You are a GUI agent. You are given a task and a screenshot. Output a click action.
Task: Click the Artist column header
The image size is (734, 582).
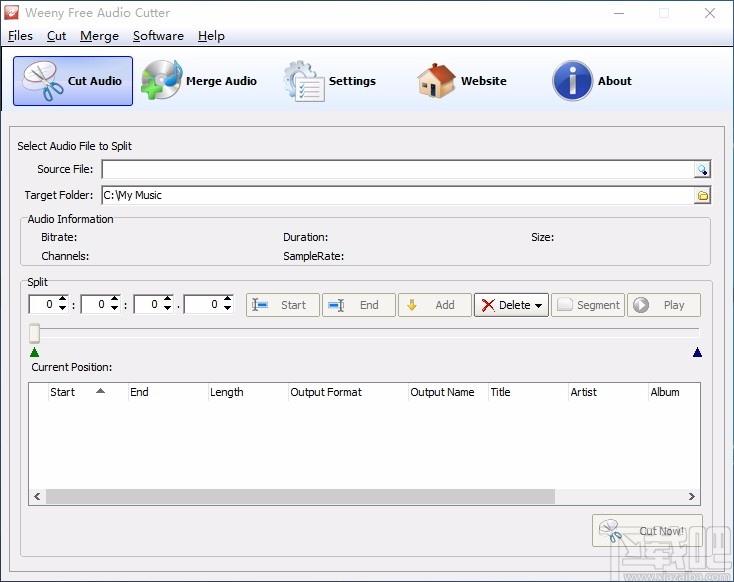[609, 392]
